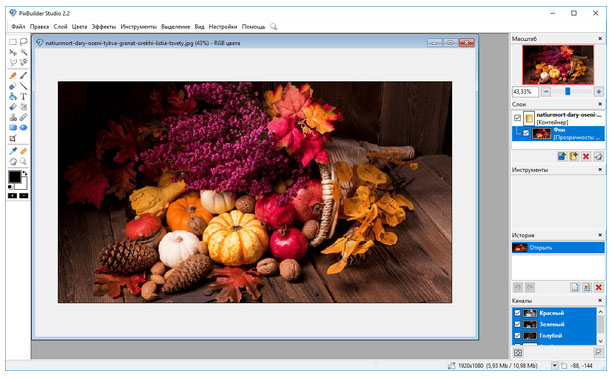Select the blue ellipse shape tool

coord(23,127)
